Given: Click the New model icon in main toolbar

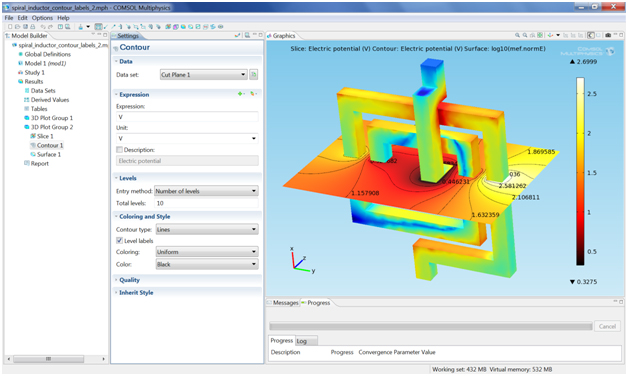Looking at the screenshot, I should click(10, 27).
